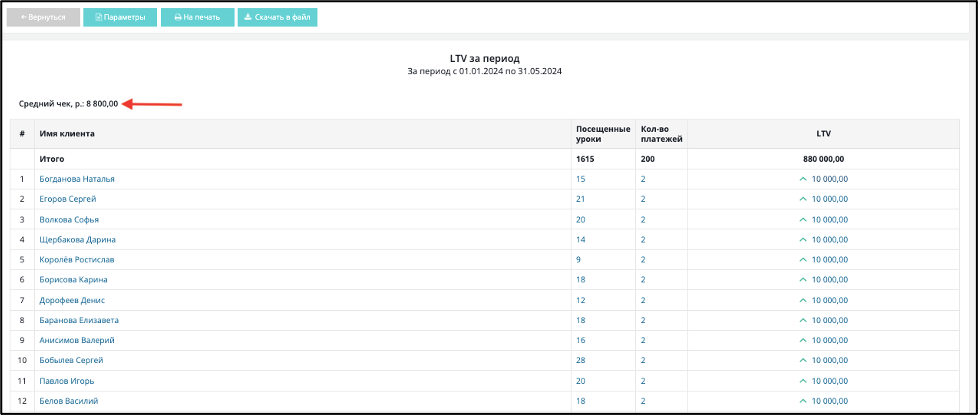Open client Щербакова Дарина
The image size is (979, 416).
pos(77,240)
